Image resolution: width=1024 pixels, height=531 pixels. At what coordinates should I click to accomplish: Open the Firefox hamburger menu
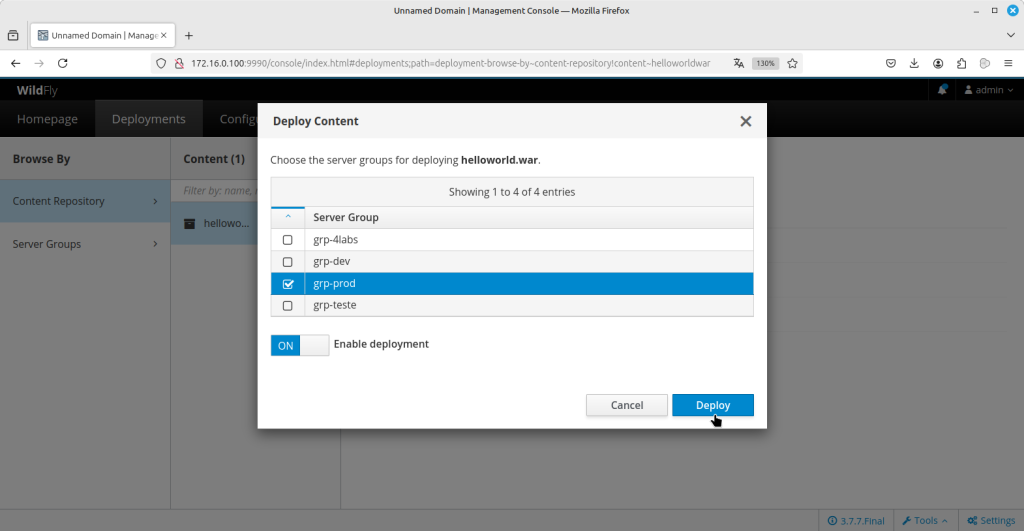pyautogui.click(x=1008, y=63)
